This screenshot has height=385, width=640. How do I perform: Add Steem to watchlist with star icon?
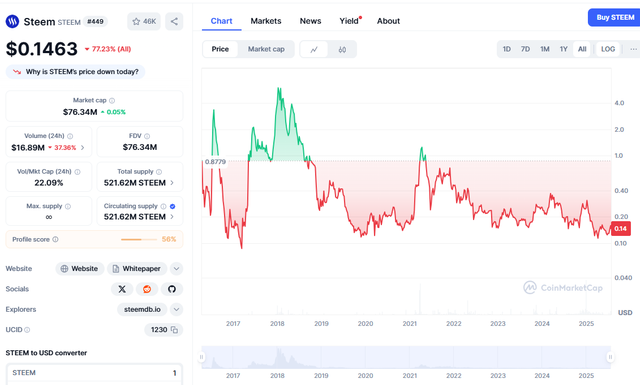(x=144, y=21)
